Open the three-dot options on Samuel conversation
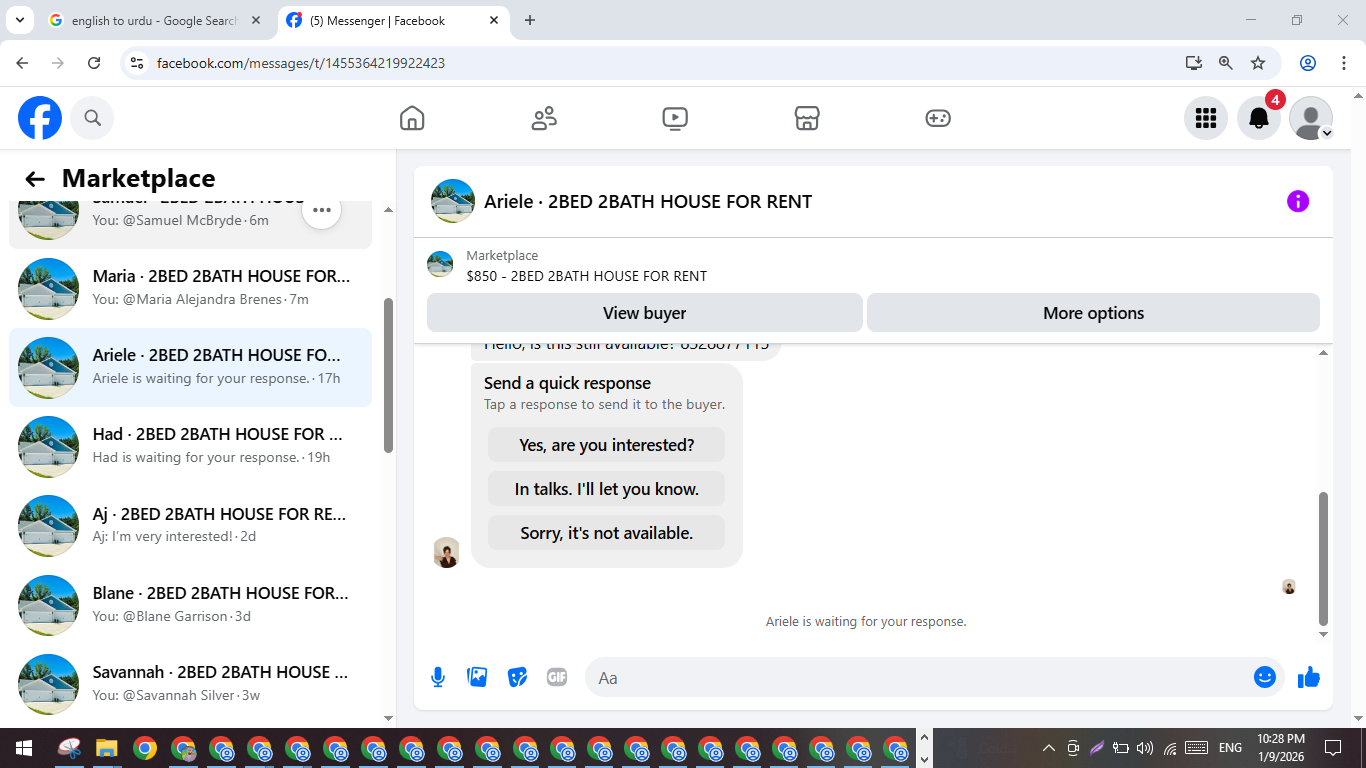Viewport: 1366px width, 768px height. pos(322,210)
